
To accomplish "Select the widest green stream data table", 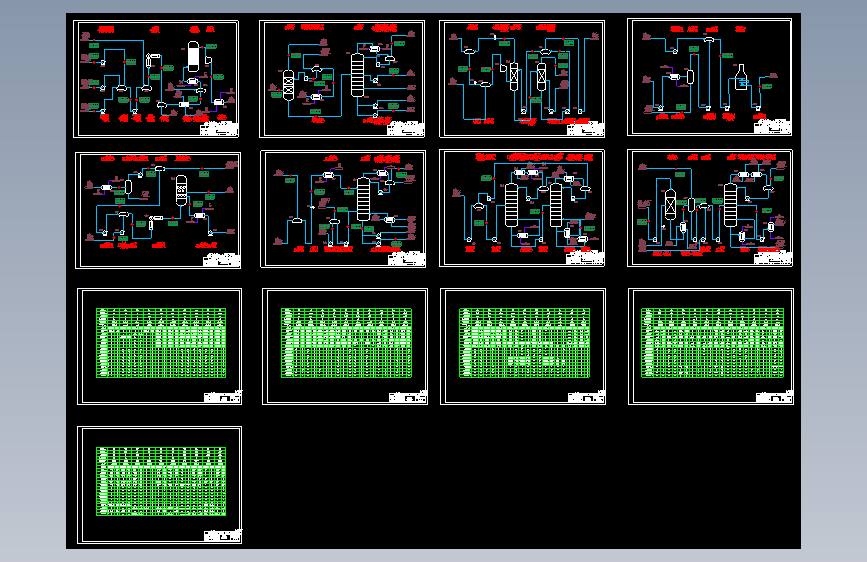I will tap(712, 343).
